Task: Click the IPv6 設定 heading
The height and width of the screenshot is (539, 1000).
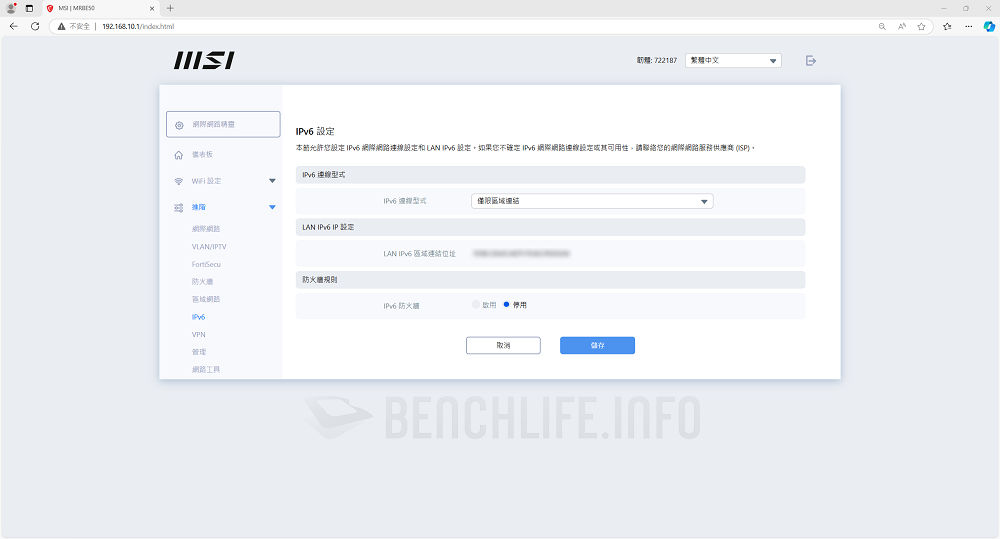Action: (315, 131)
